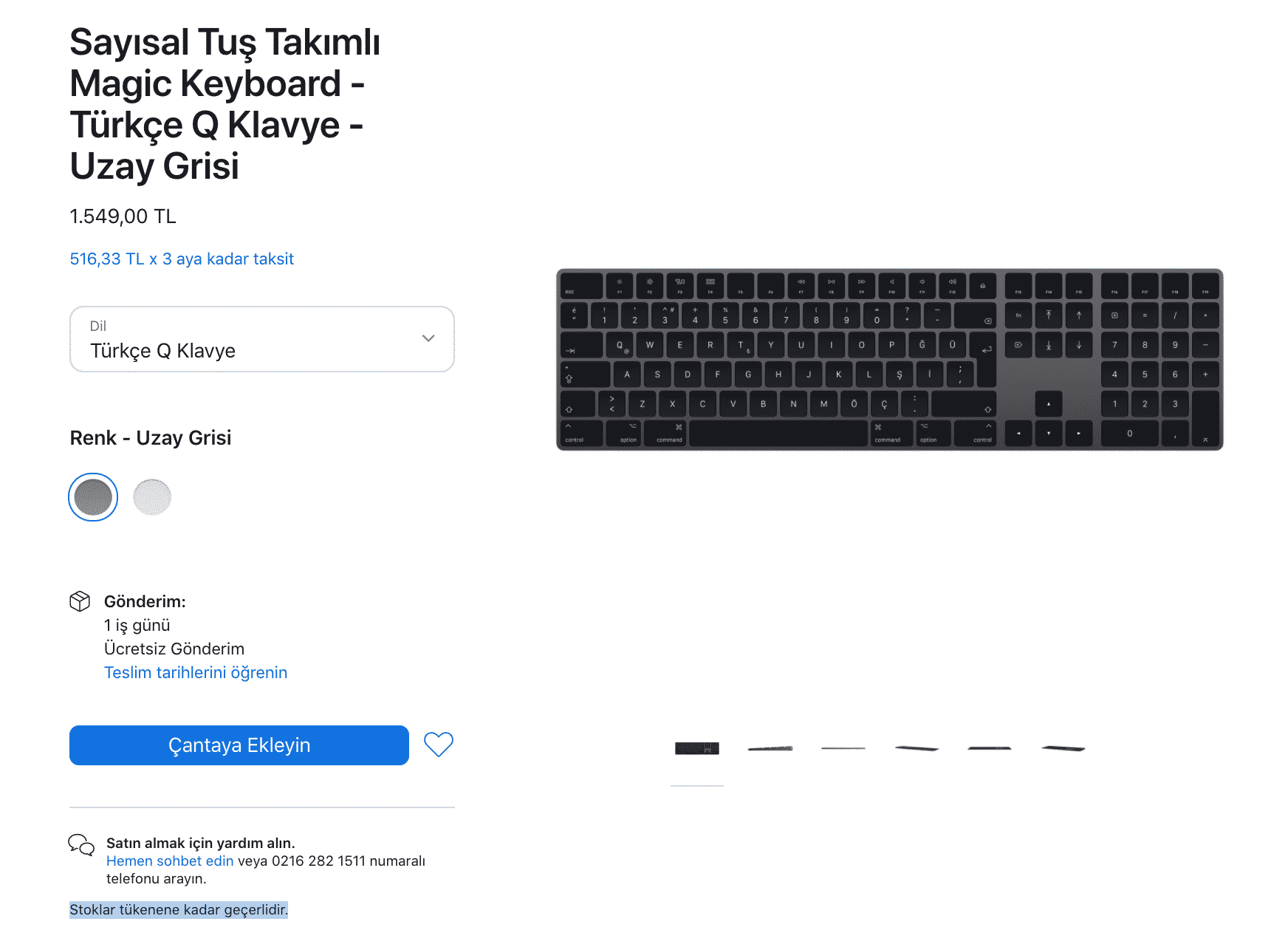Select the fourth gallery thumbnail
The width and height of the screenshot is (1288, 947).
[x=917, y=749]
